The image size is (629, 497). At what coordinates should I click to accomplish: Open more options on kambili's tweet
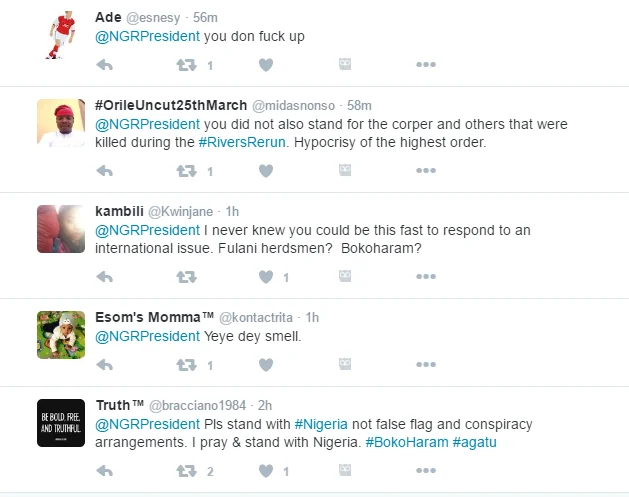426,277
